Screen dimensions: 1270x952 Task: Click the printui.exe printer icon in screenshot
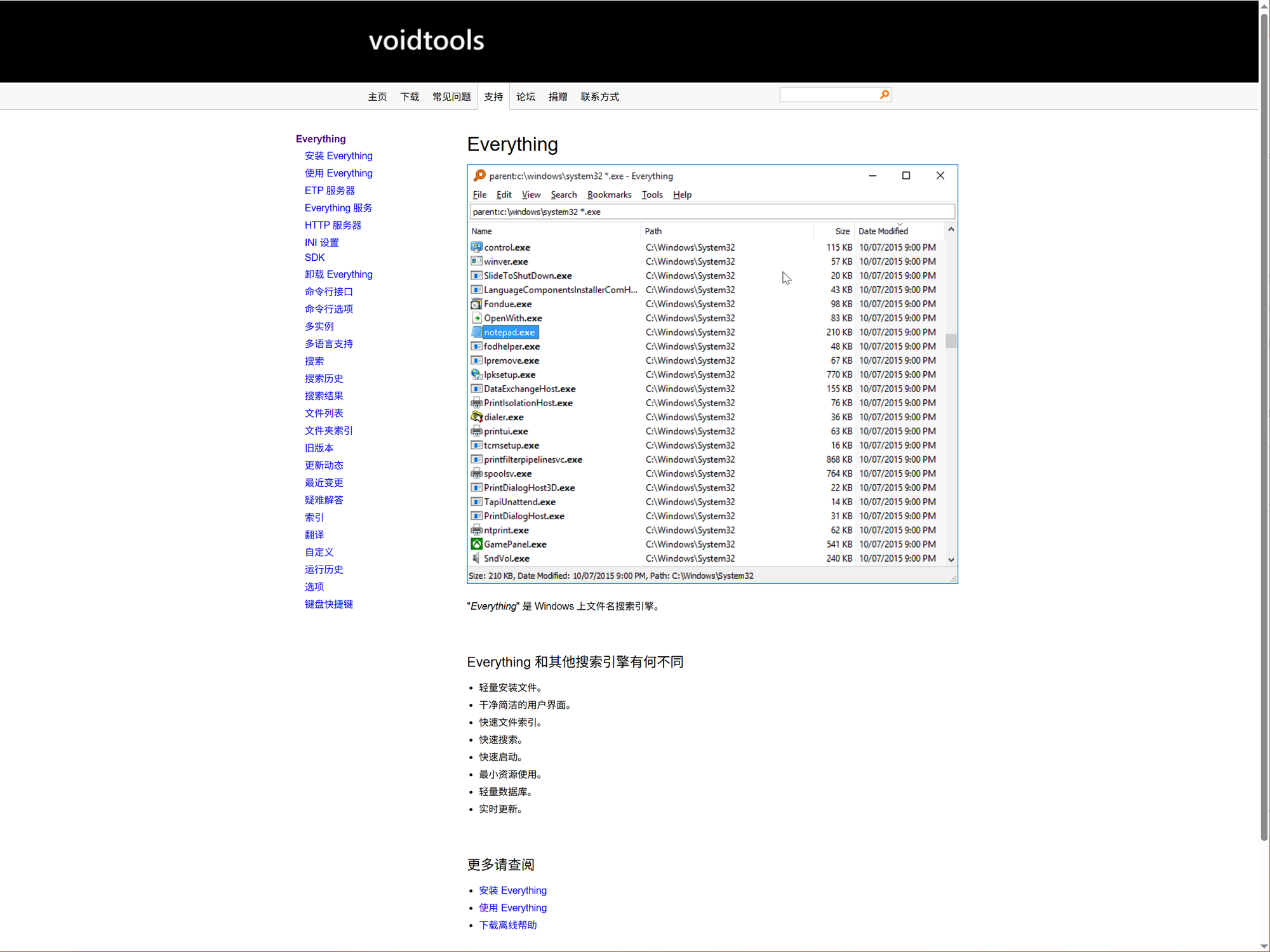[x=477, y=431]
